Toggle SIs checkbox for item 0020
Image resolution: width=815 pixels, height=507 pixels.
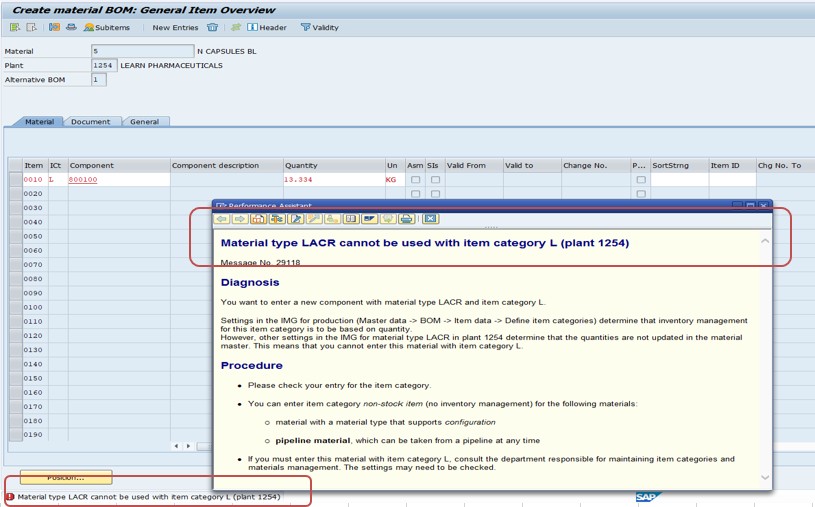click(436, 193)
